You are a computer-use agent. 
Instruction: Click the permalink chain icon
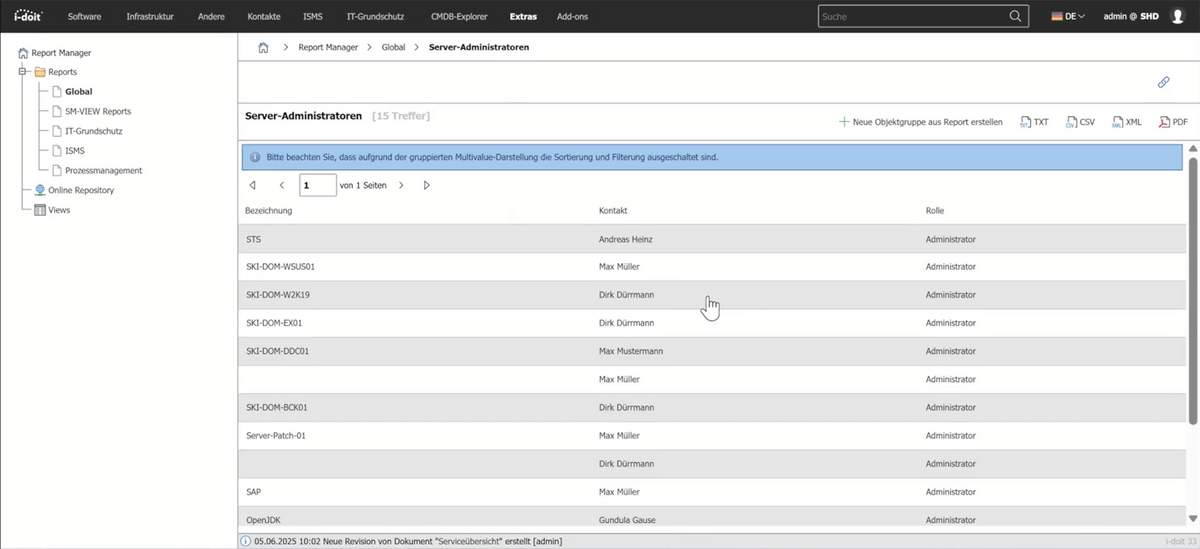(x=1163, y=82)
